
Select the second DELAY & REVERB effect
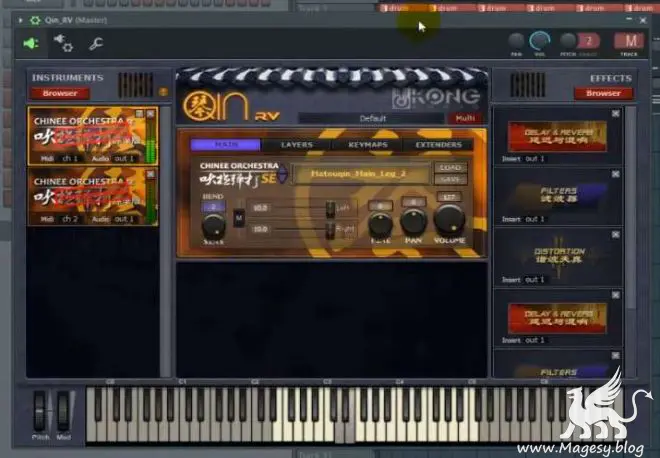tap(557, 318)
